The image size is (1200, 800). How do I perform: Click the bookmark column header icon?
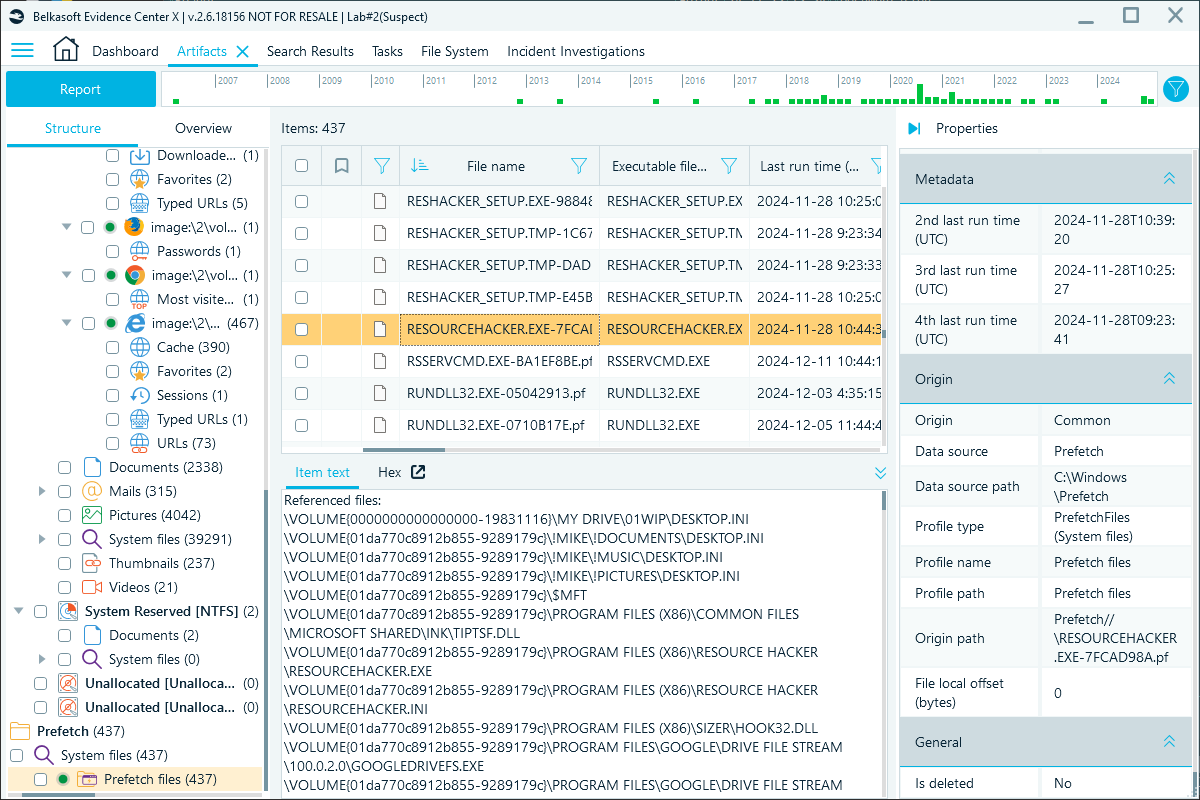pyautogui.click(x=341, y=166)
